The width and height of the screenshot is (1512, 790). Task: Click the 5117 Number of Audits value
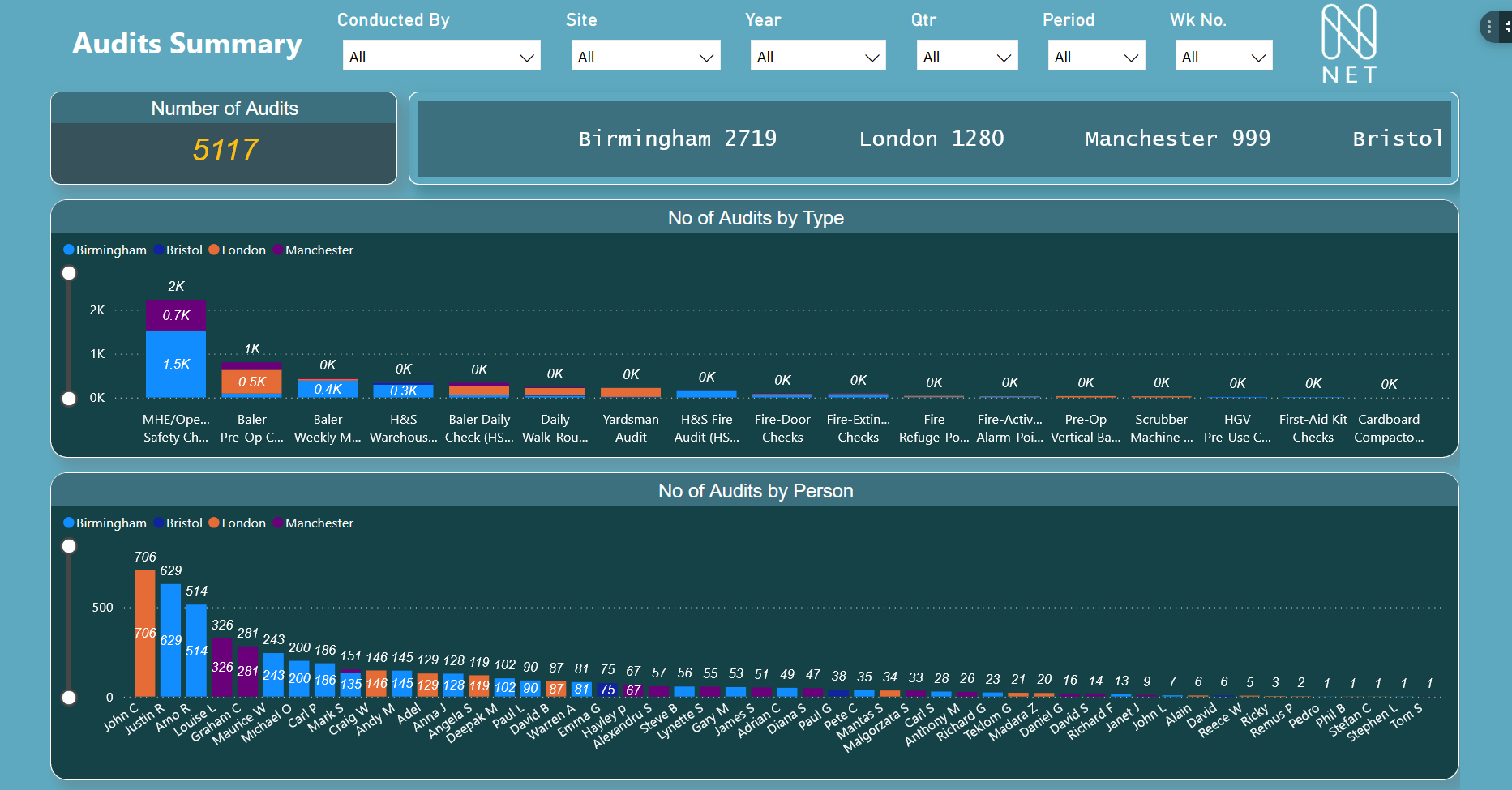[x=224, y=148]
